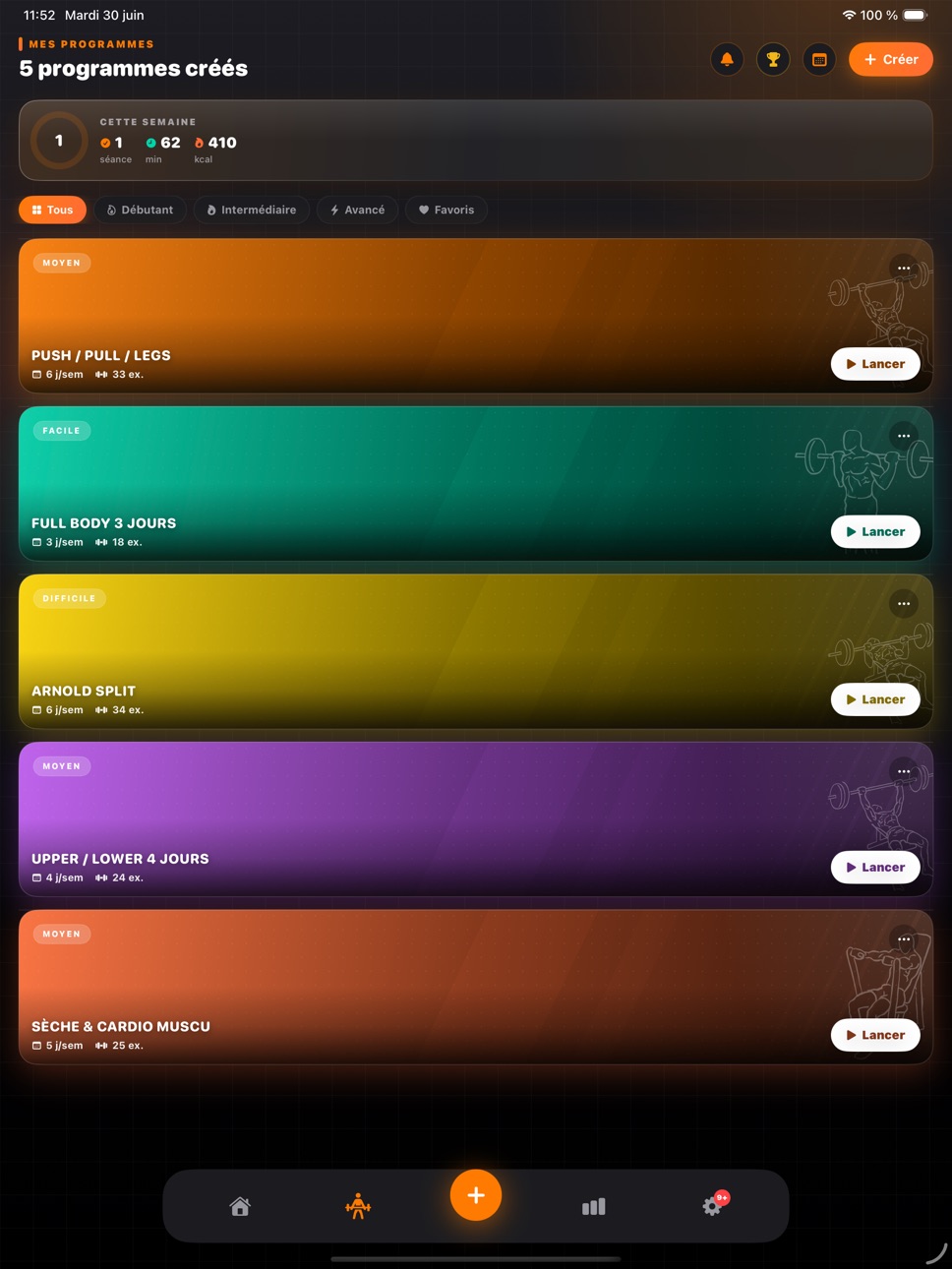Click '34 ex.' on Arnold Split card

120,710
